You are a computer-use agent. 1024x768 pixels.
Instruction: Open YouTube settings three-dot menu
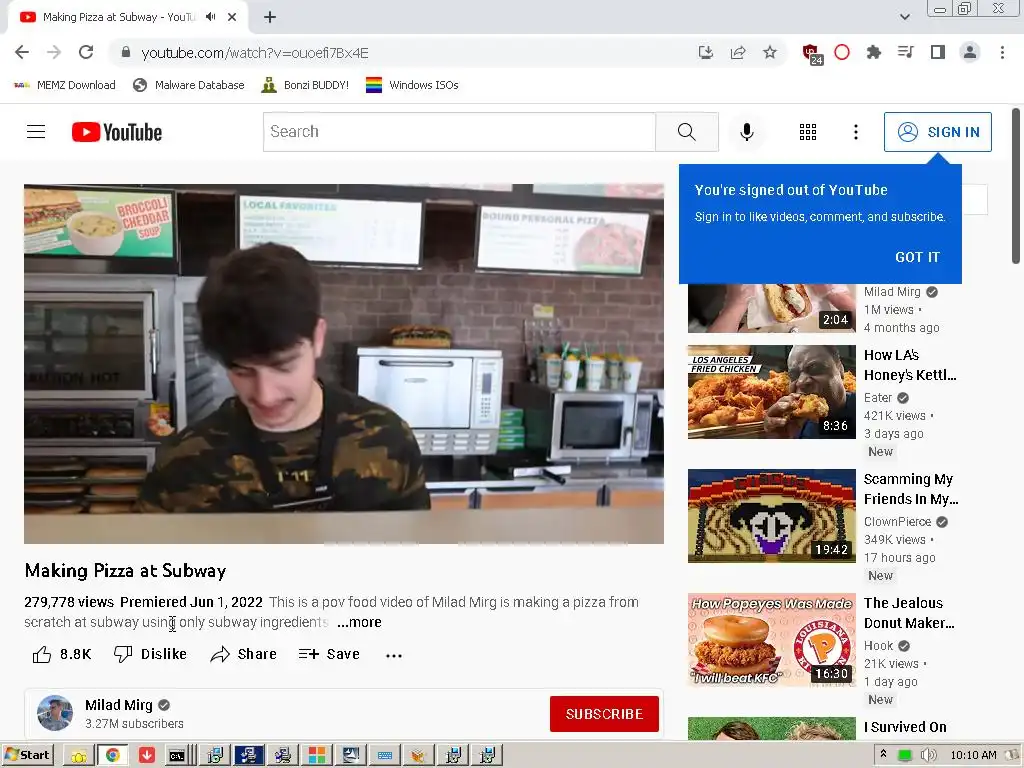pos(856,132)
